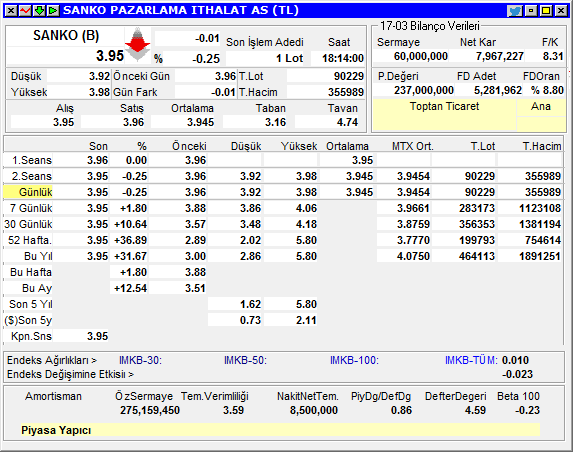
Task: Click the Ana market field
Action: click(541, 107)
